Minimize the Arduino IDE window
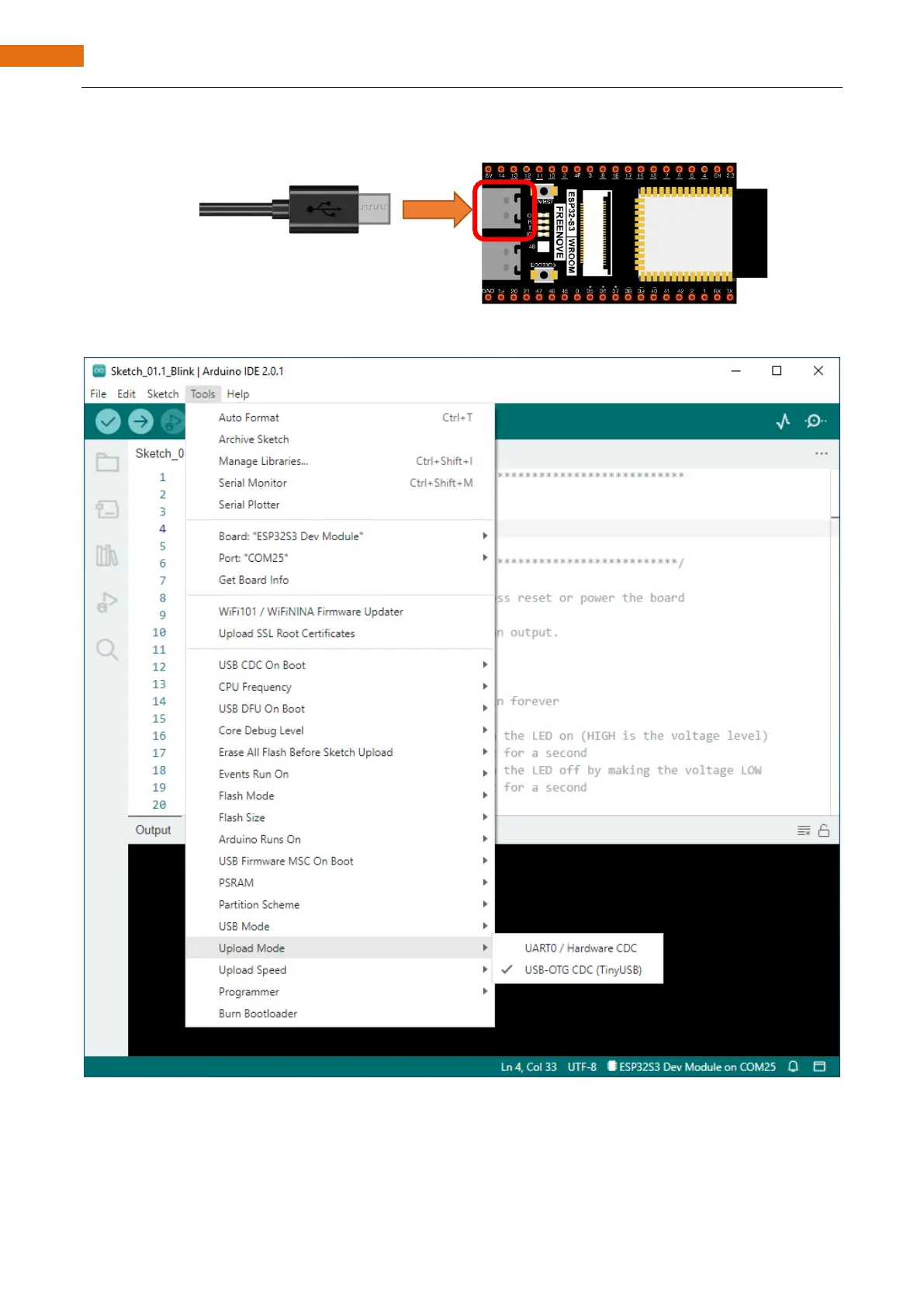 pos(735,371)
